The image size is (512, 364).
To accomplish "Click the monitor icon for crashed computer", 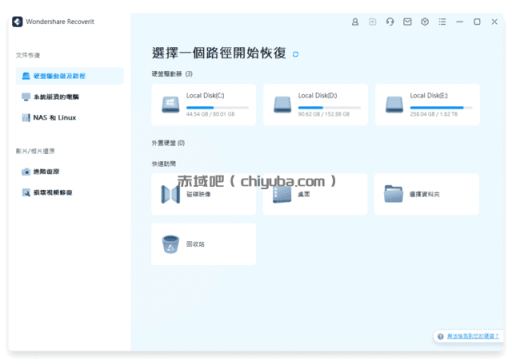I will [26, 97].
